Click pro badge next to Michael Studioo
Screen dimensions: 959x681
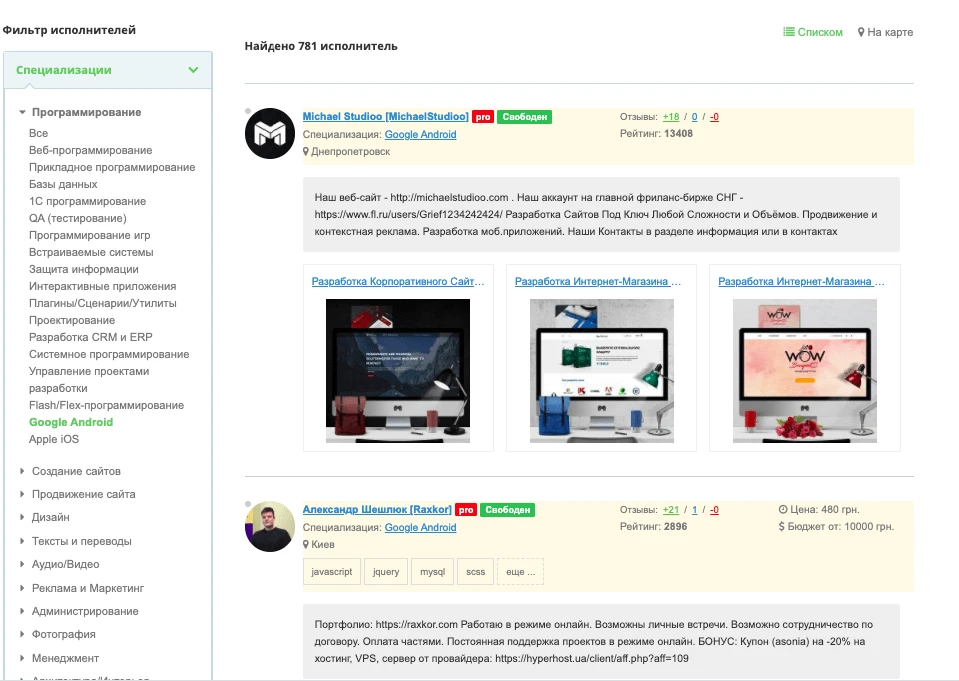coord(483,117)
